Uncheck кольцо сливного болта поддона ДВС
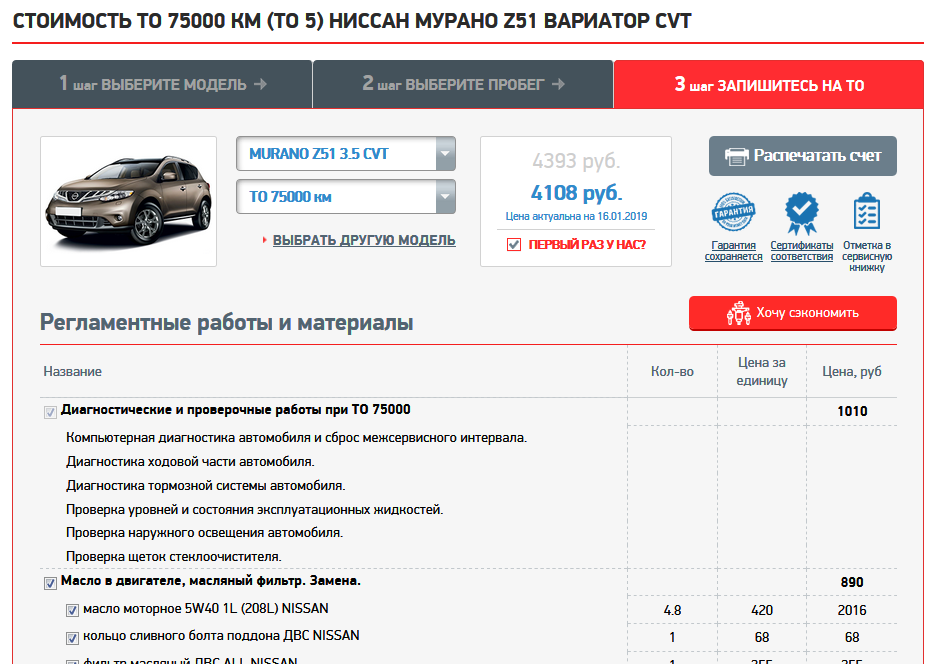This screenshot has width=937, height=664. (72, 638)
